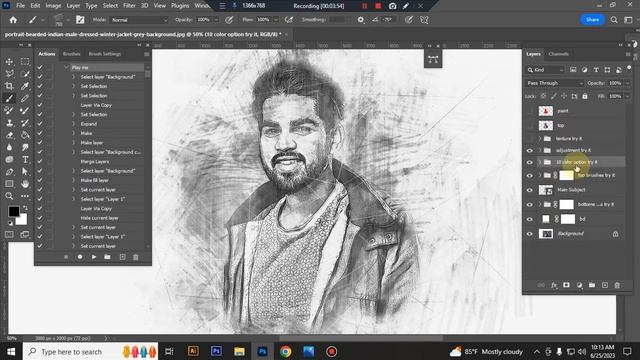Viewport: 640px width, 360px height.
Task: Expand the texture try it group
Action: 540,139
